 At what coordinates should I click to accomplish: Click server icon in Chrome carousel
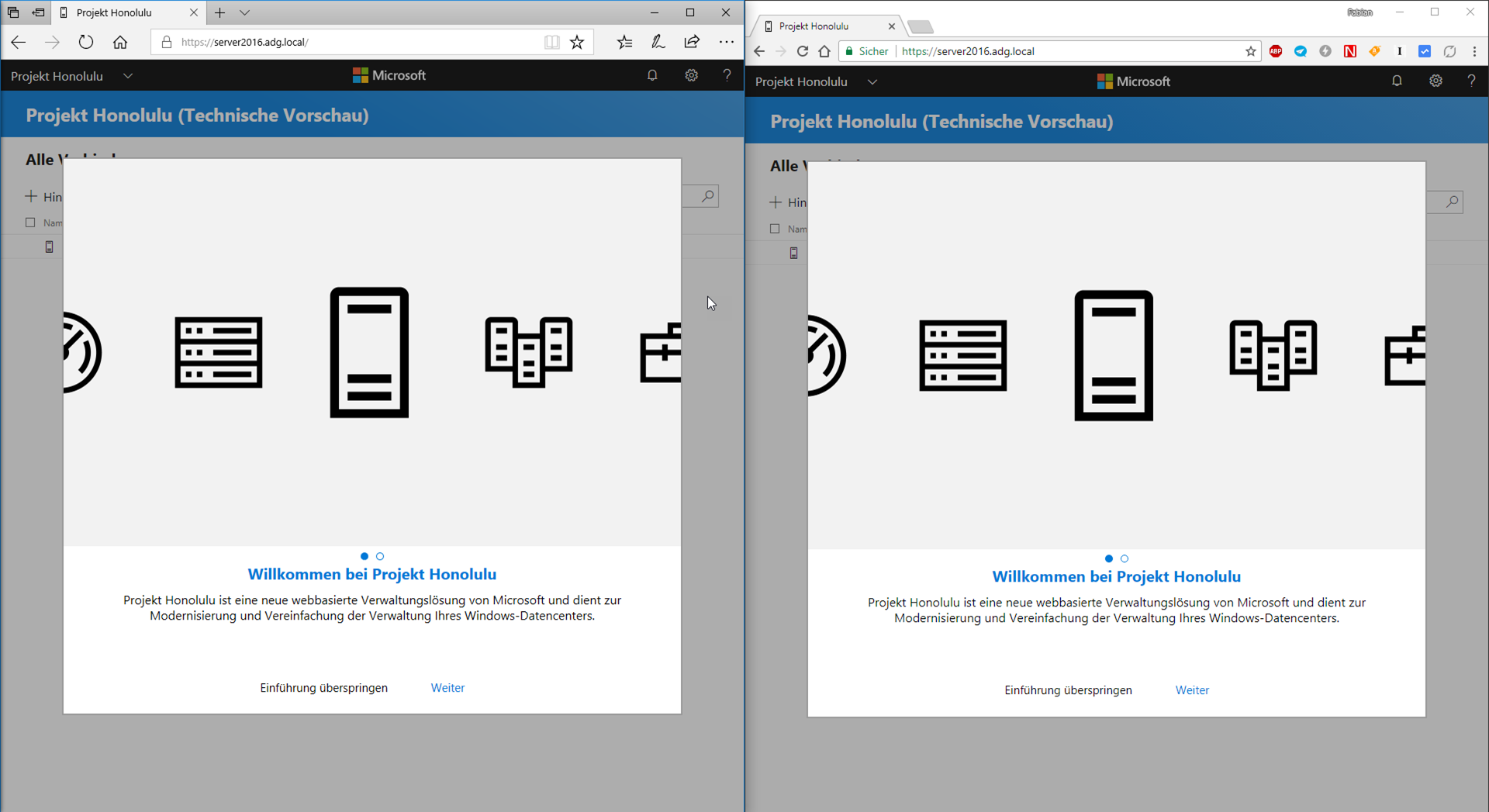pos(1114,356)
